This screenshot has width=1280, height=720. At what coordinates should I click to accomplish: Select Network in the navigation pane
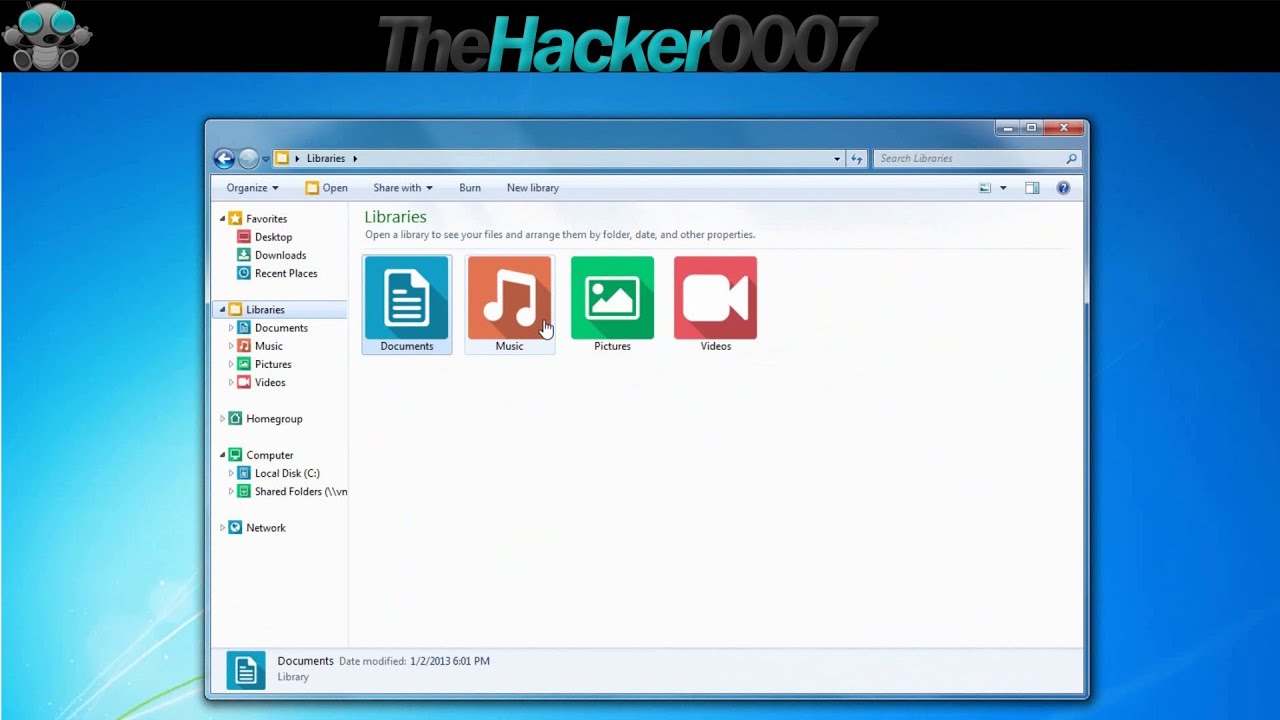coord(266,527)
